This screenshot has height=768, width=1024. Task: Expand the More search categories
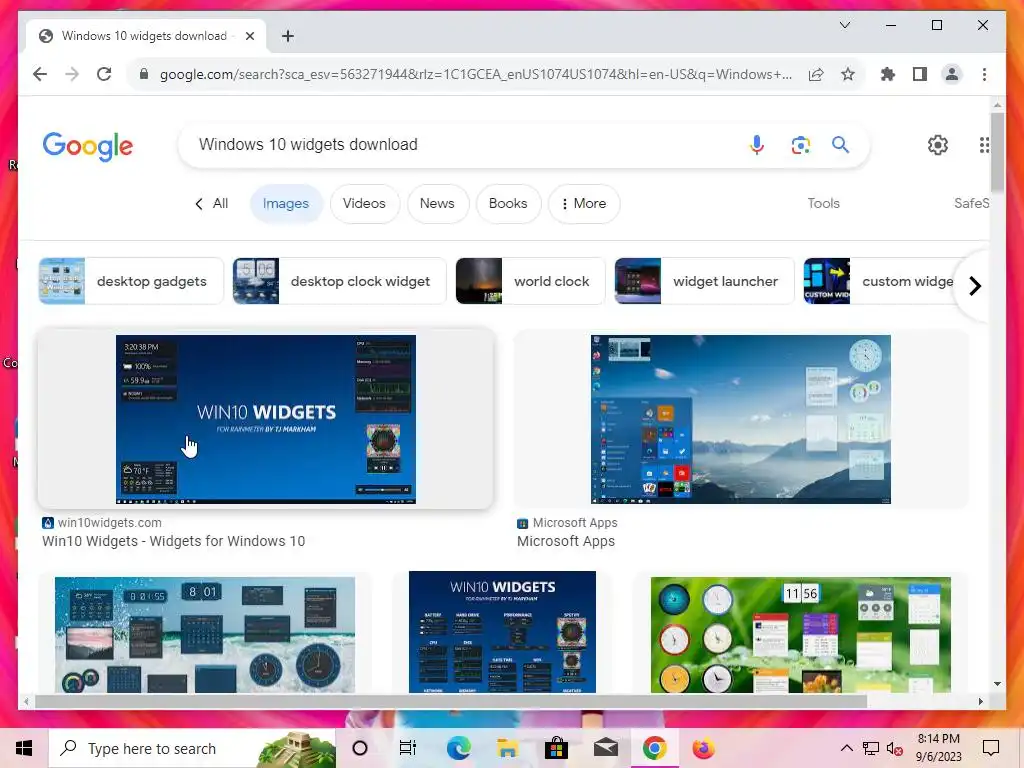(584, 204)
